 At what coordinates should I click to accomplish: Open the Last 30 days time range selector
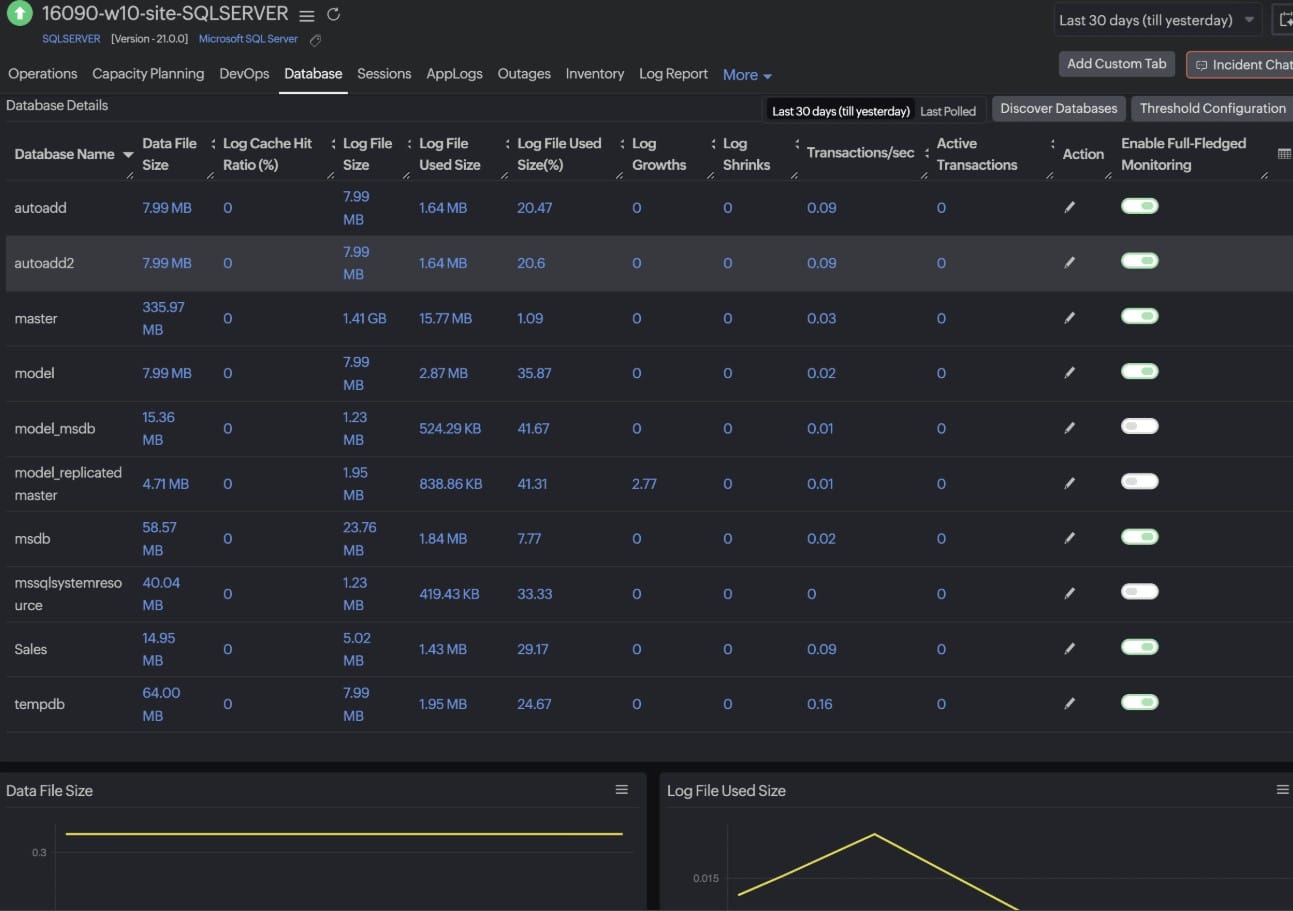click(1152, 19)
